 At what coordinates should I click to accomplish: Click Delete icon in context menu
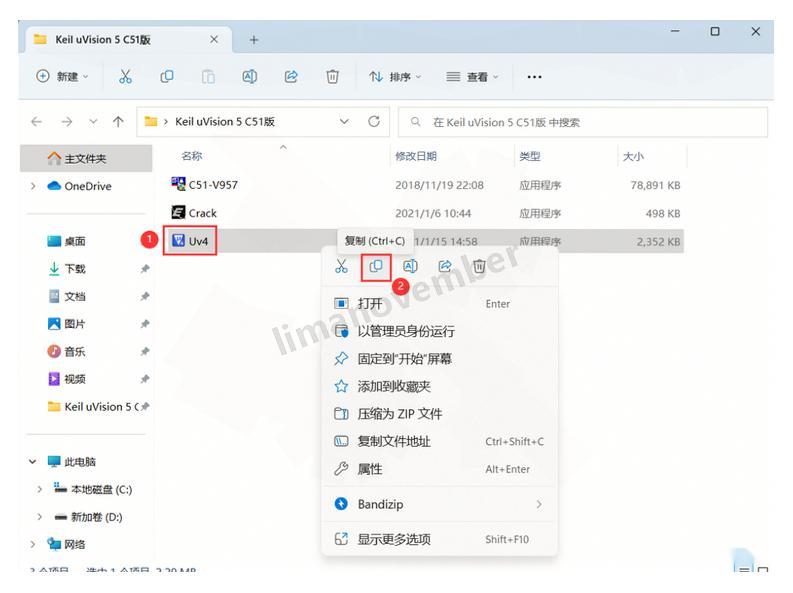479,266
